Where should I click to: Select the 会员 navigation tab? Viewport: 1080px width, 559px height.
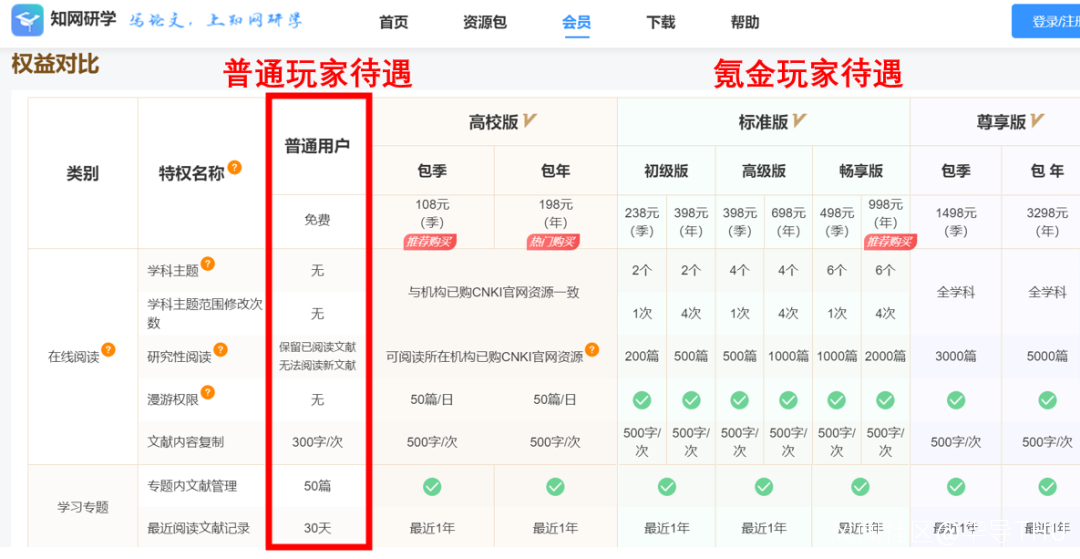[577, 22]
